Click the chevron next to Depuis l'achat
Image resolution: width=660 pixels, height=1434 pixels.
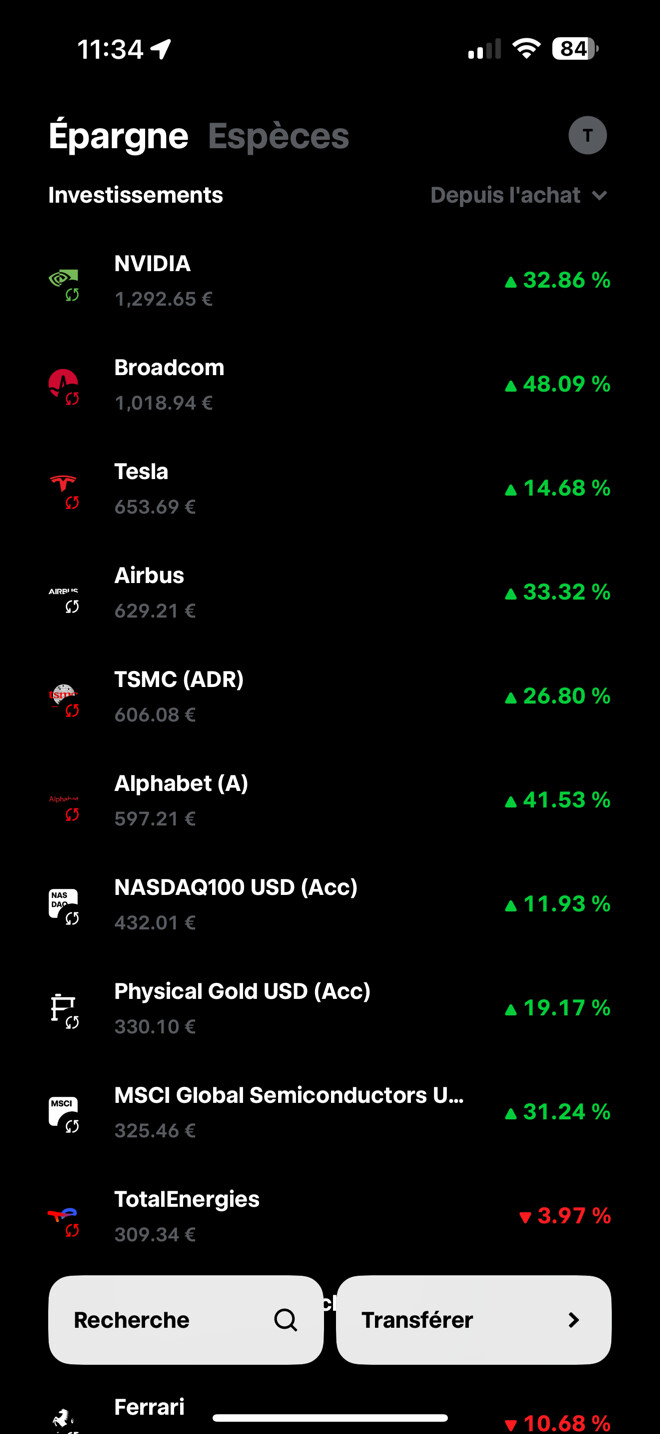pyautogui.click(x=600, y=195)
